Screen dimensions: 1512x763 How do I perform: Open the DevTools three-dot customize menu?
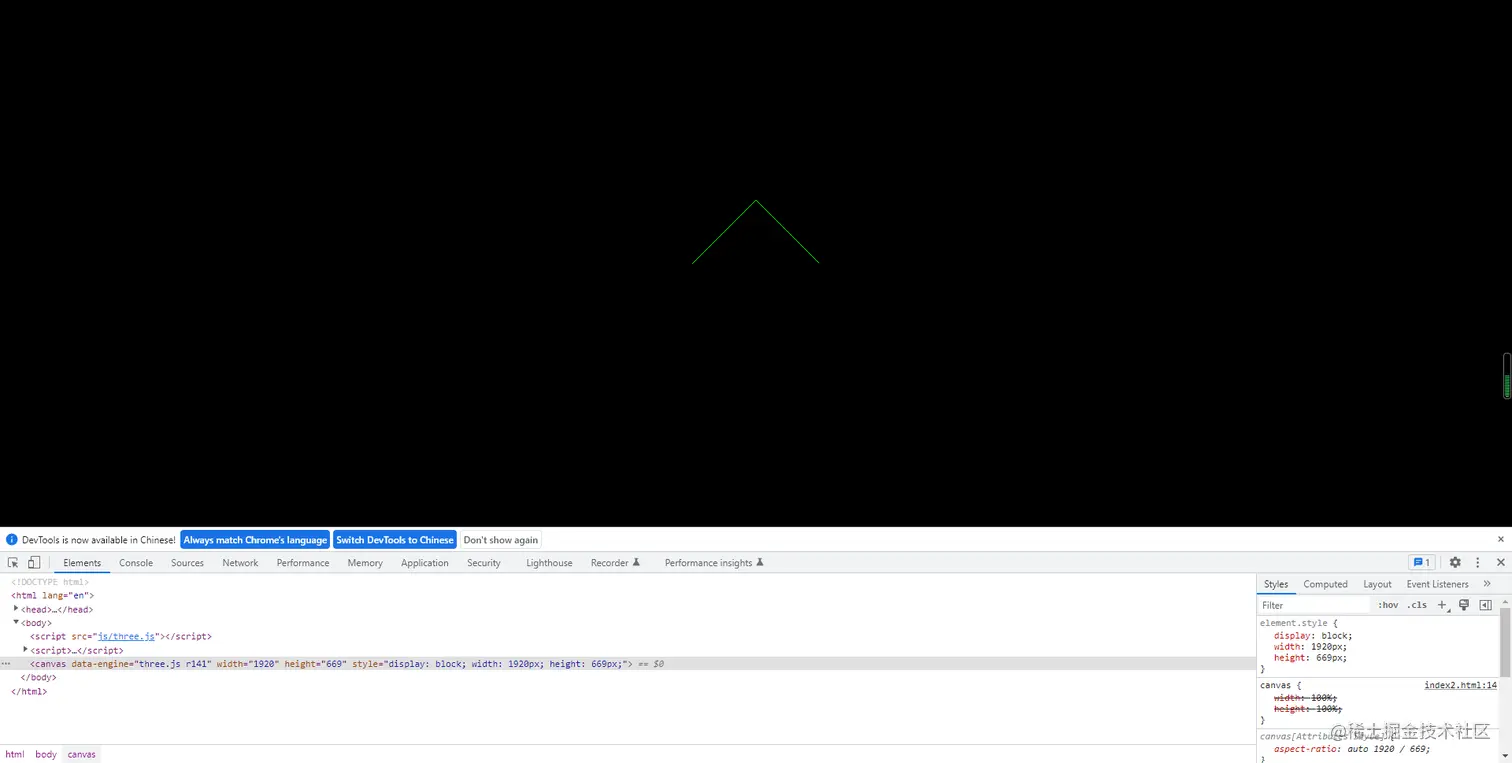[x=1478, y=563]
